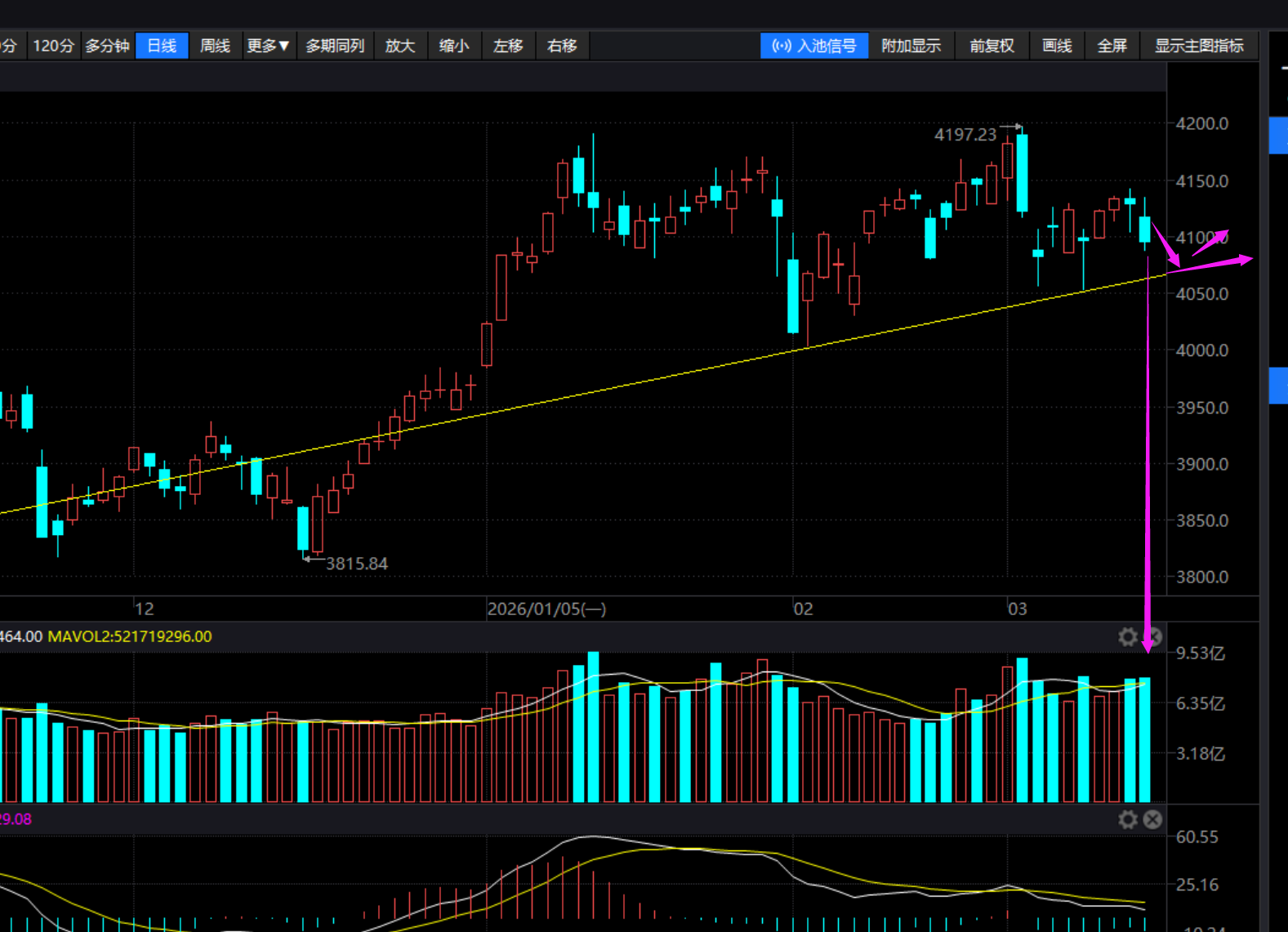Click 缩小 to zoom out chart

454,46
